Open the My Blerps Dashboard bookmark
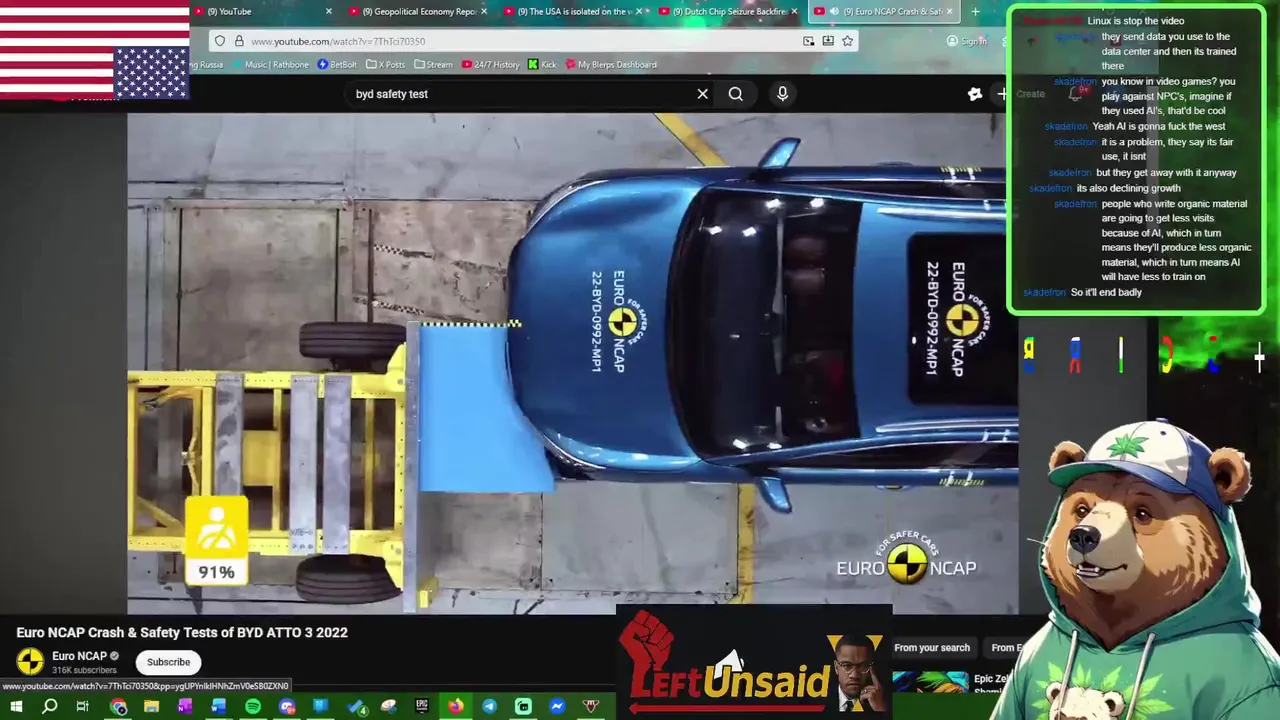 pos(611,65)
